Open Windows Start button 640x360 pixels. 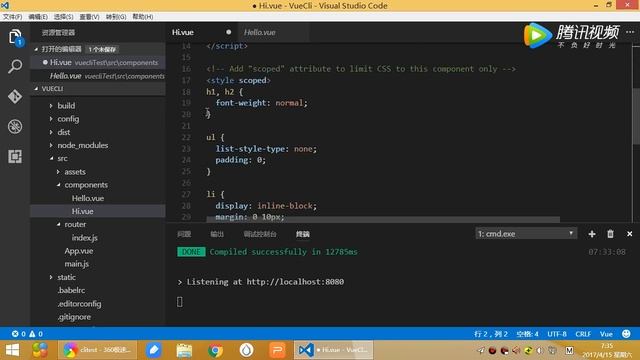tap(12, 350)
